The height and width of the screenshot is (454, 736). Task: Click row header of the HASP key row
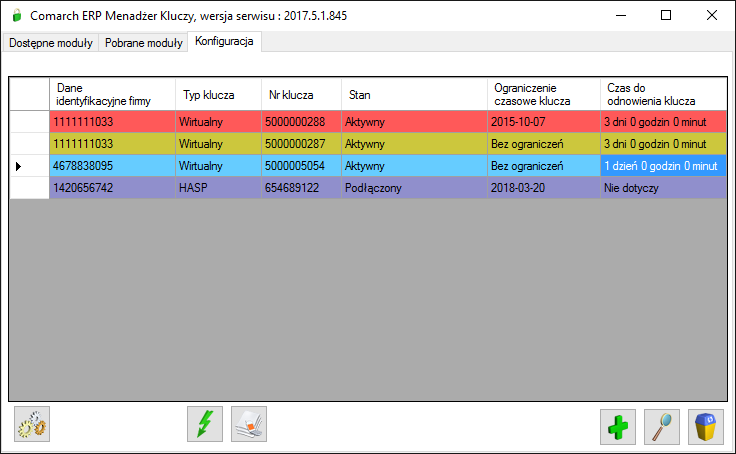[x=29, y=188]
